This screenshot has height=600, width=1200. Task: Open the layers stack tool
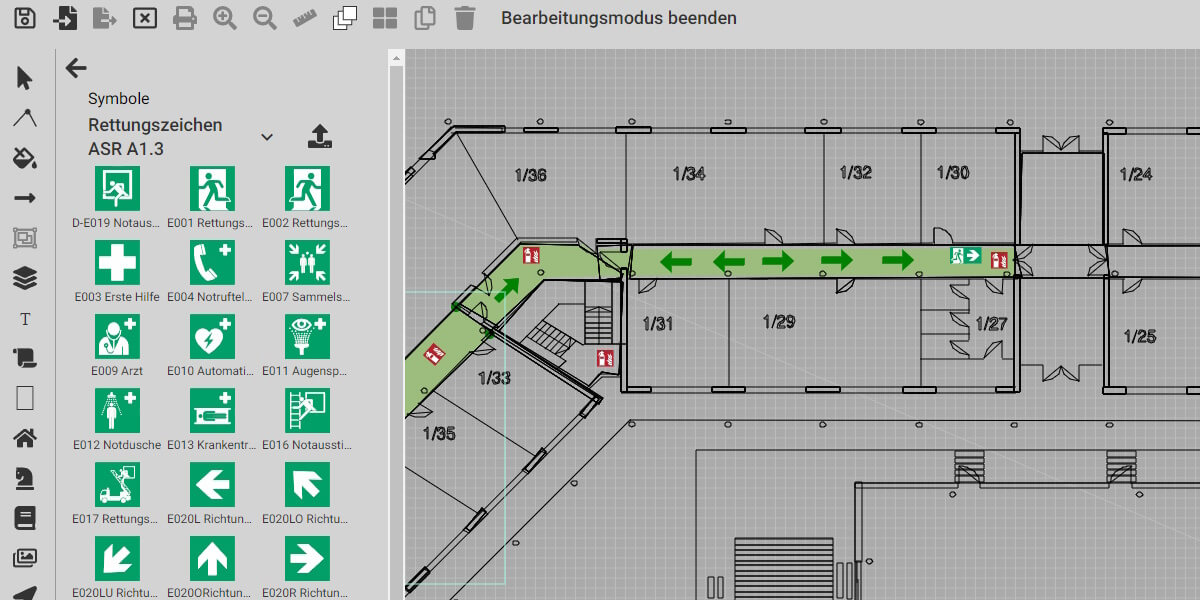25,278
